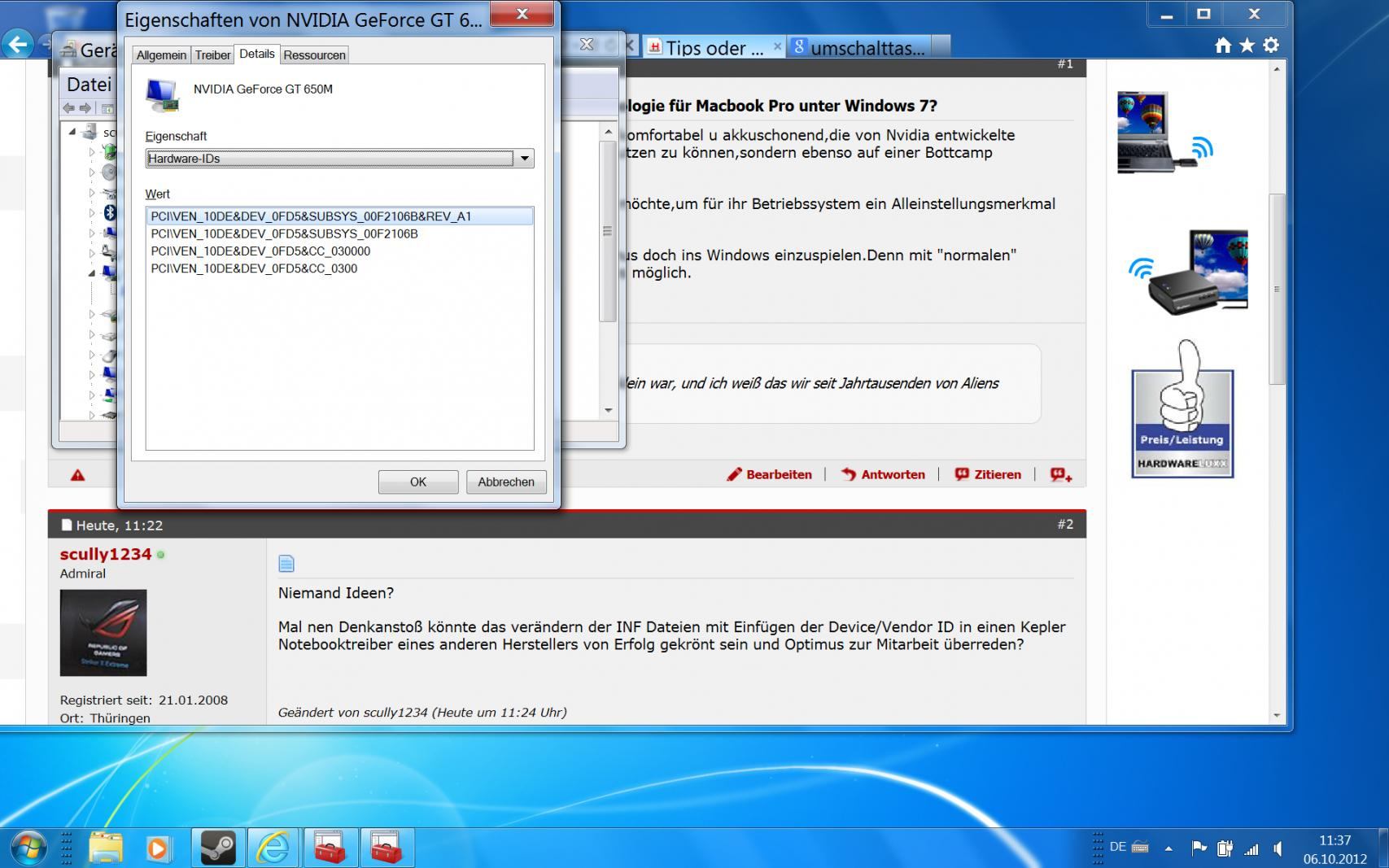Open scully1234 user profile link
1389x868 pixels.
106,554
